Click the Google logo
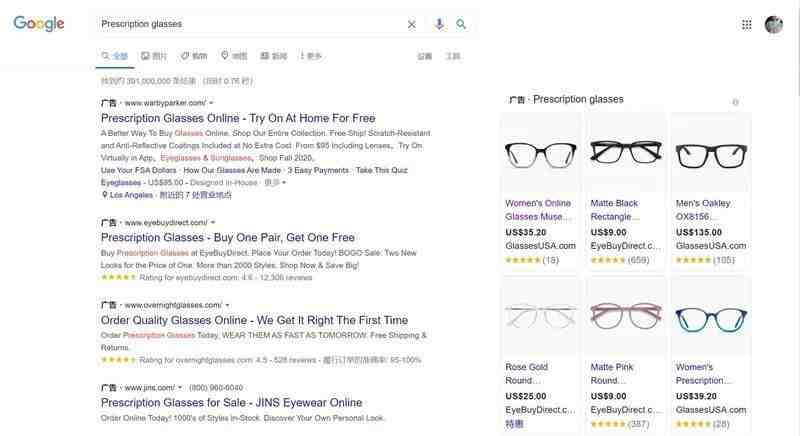Screen dimensions: 800x436 (x=39, y=23)
